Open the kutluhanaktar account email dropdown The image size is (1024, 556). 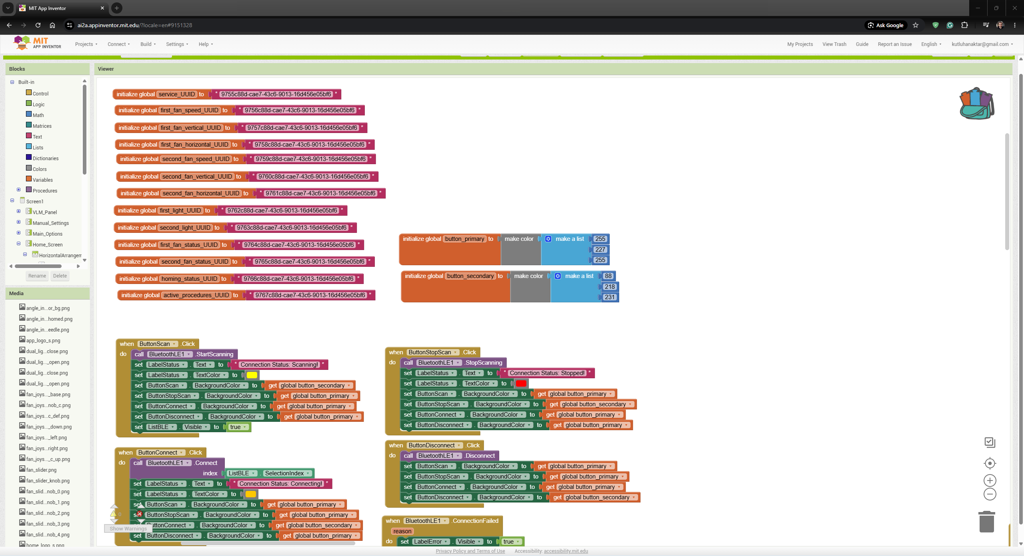pyautogui.click(x=982, y=44)
